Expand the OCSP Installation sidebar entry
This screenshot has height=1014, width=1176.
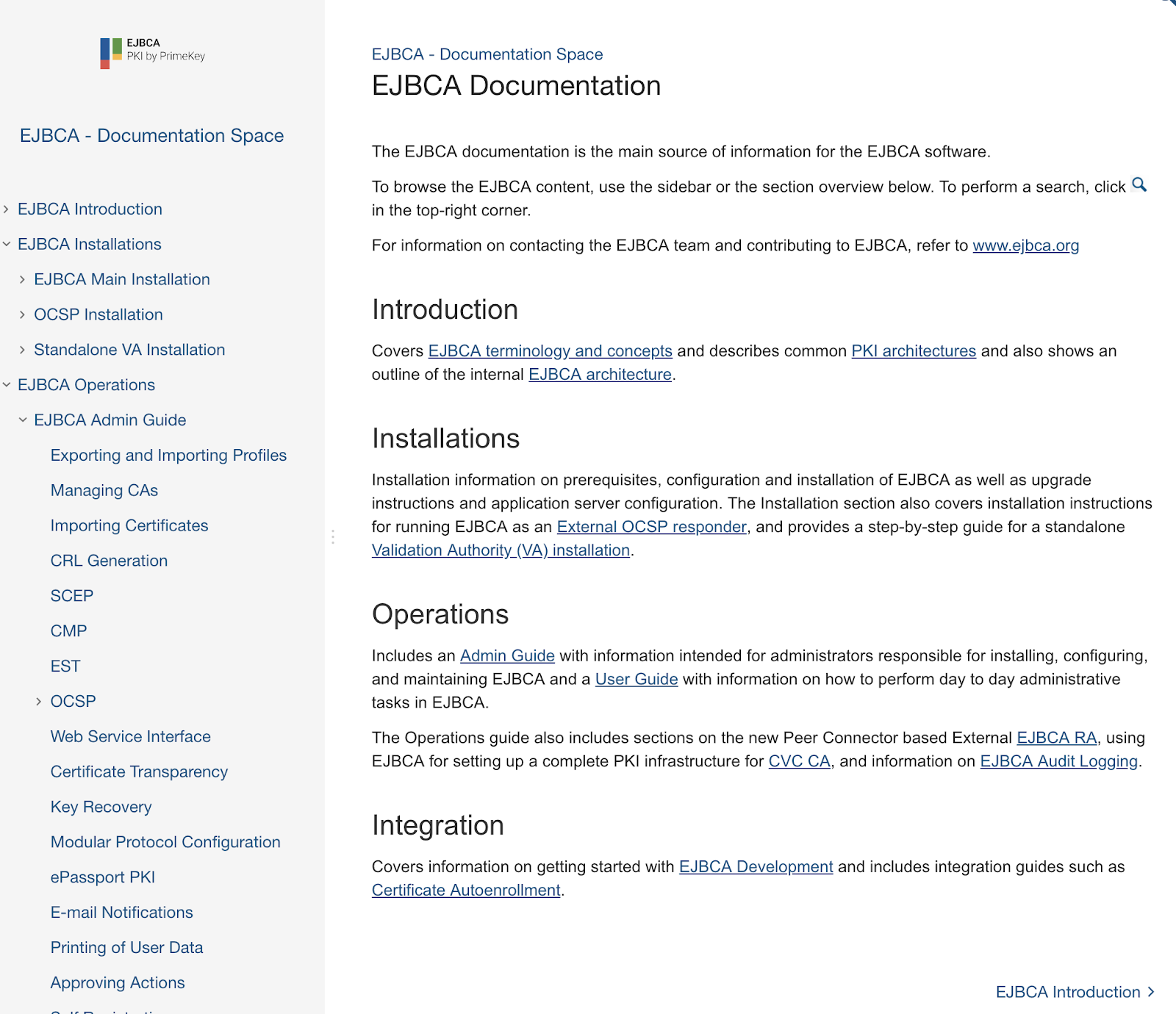click(22, 314)
